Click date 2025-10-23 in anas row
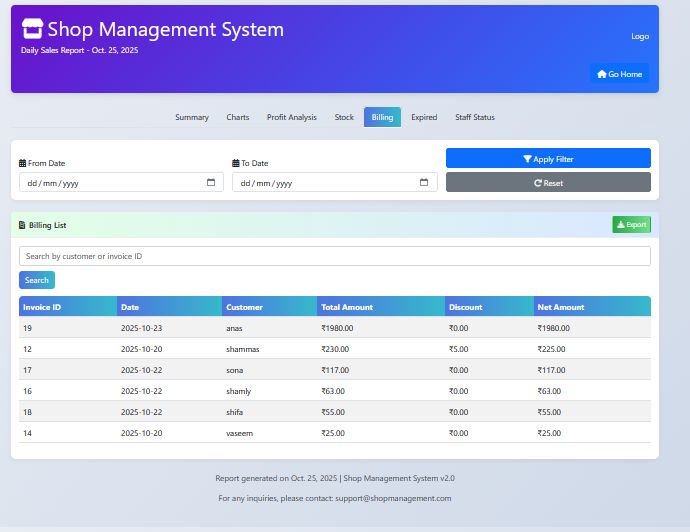This screenshot has height=532, width=690. (141, 328)
